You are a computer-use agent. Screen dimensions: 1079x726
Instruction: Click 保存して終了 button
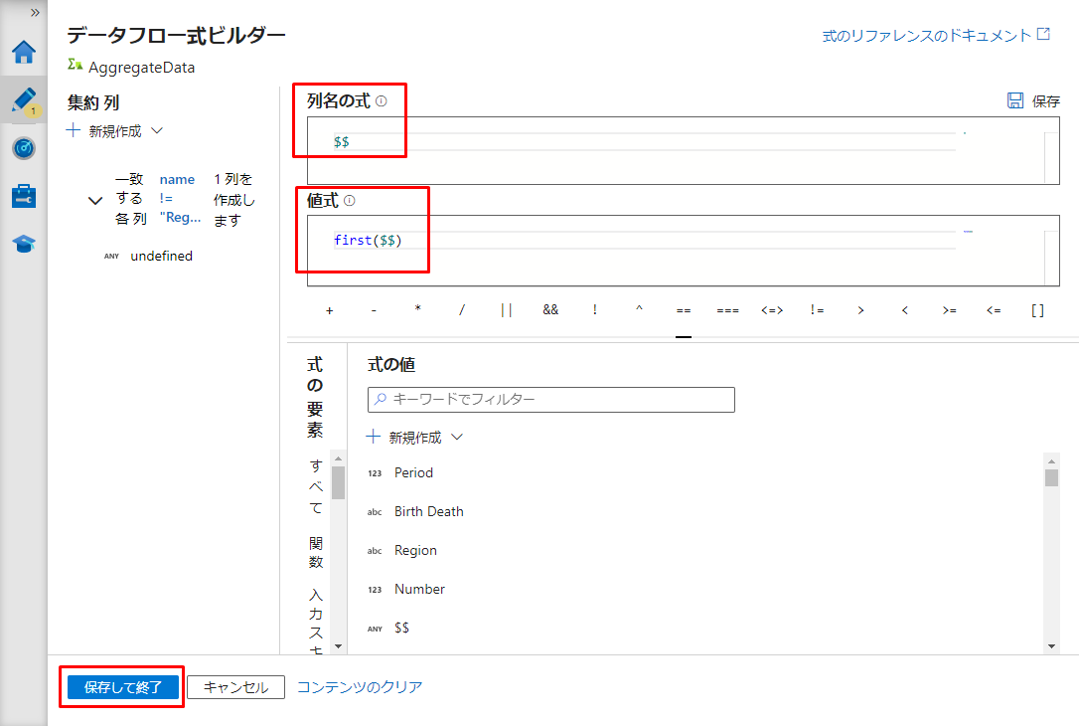tap(123, 687)
